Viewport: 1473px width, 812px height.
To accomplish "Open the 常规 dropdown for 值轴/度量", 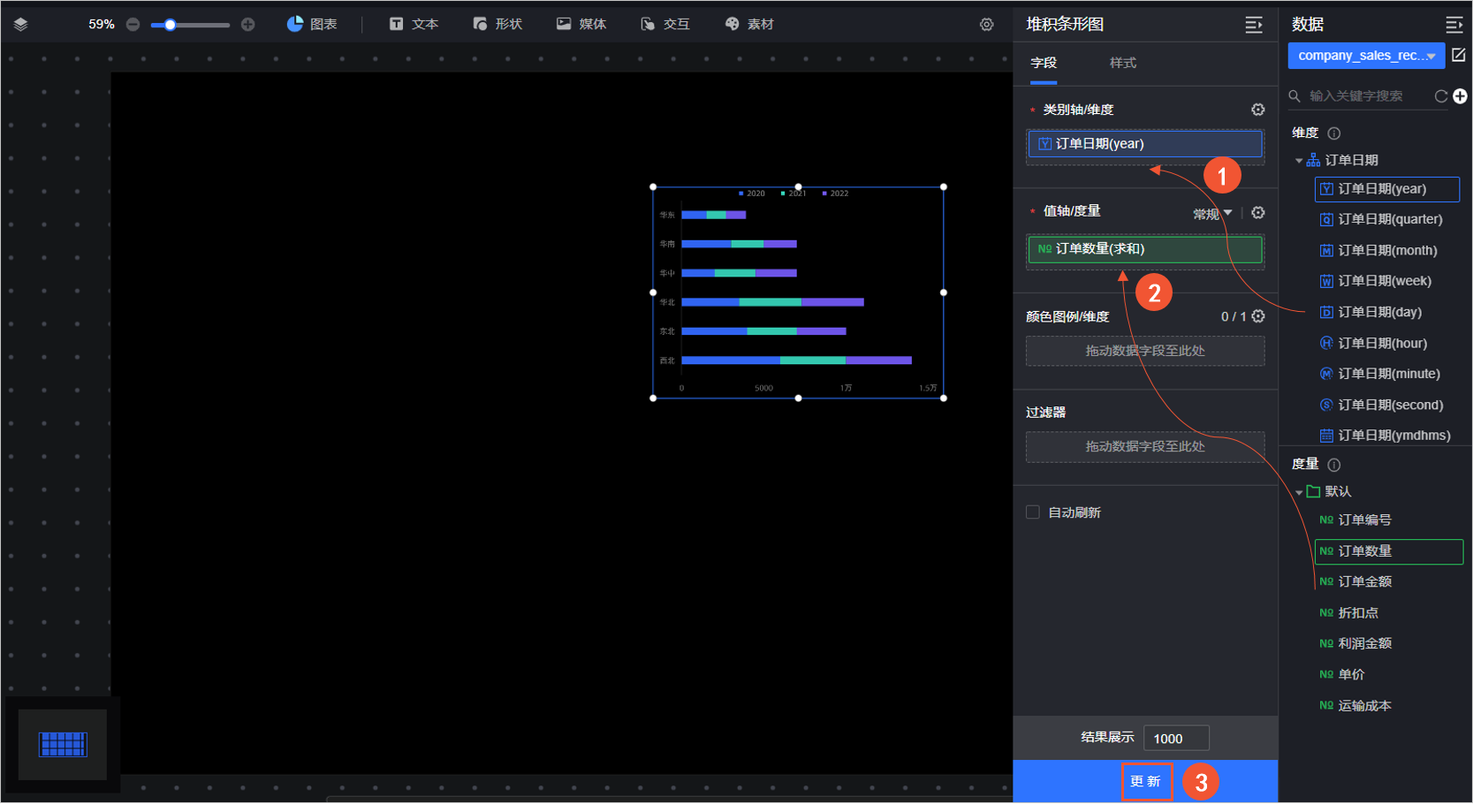I will [1212, 214].
